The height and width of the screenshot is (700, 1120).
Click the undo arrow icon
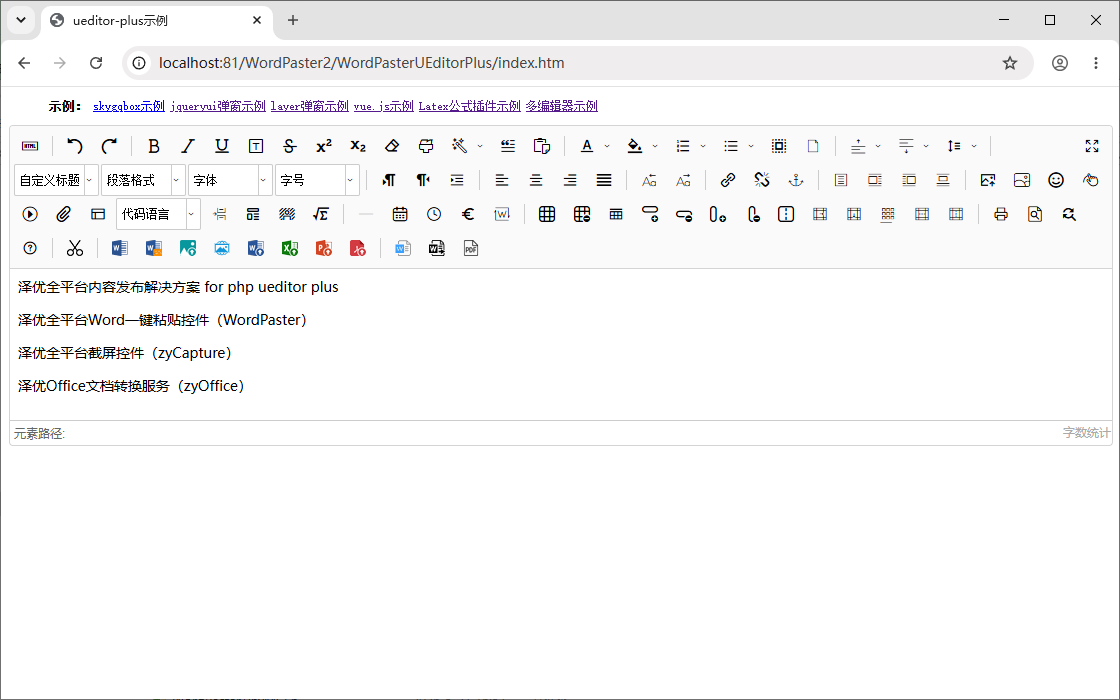pyautogui.click(x=74, y=146)
